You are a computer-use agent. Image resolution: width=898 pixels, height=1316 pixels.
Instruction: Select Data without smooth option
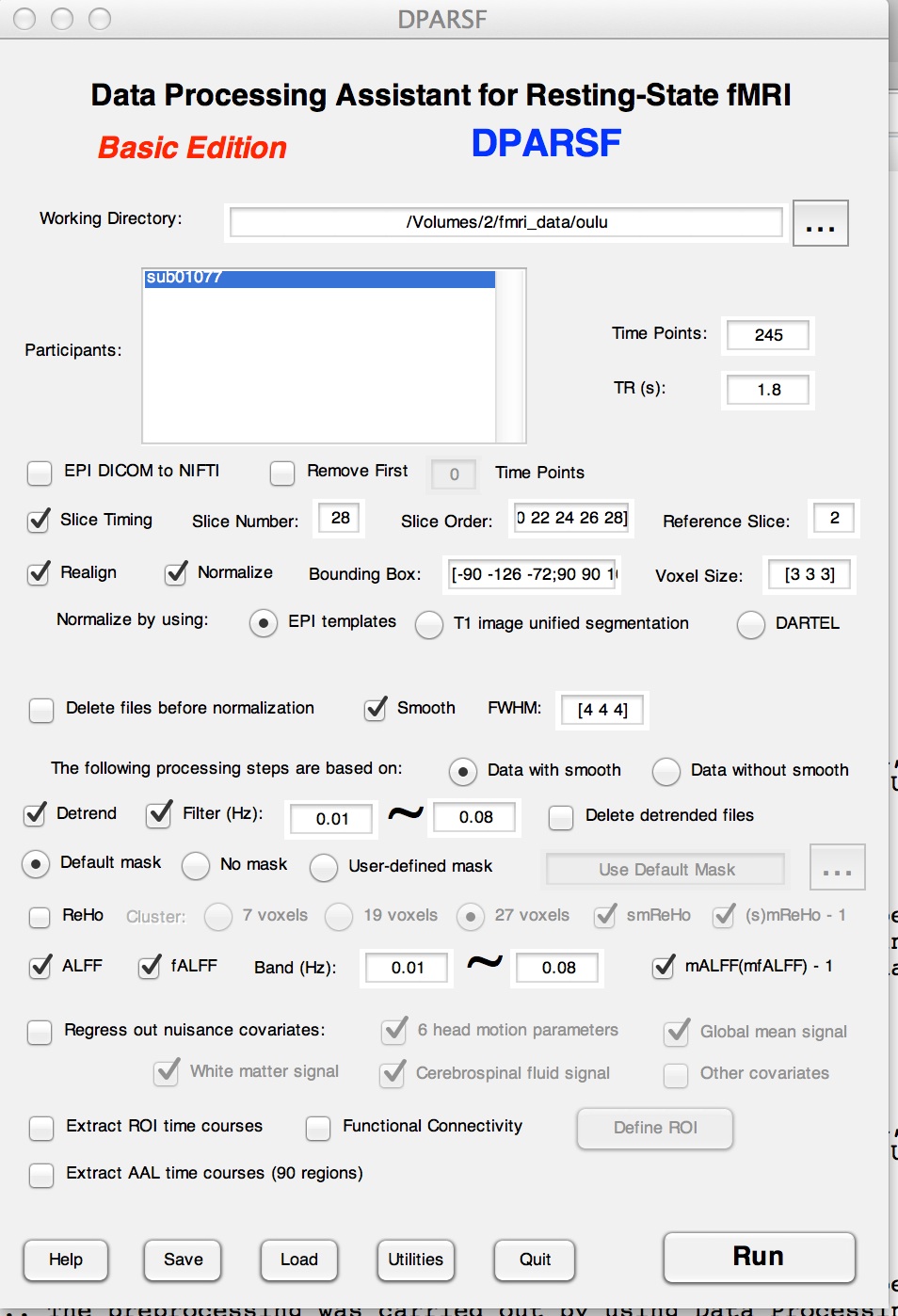pyautogui.click(x=666, y=772)
